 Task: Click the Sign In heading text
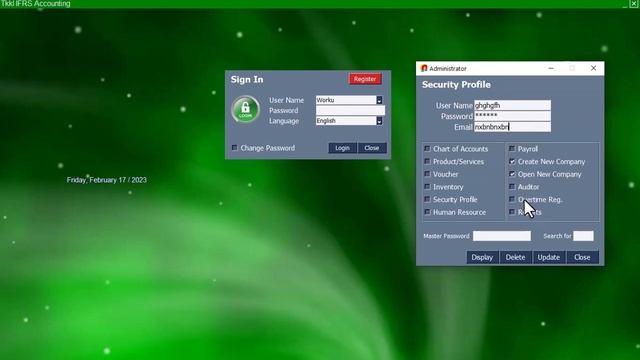[x=247, y=80]
